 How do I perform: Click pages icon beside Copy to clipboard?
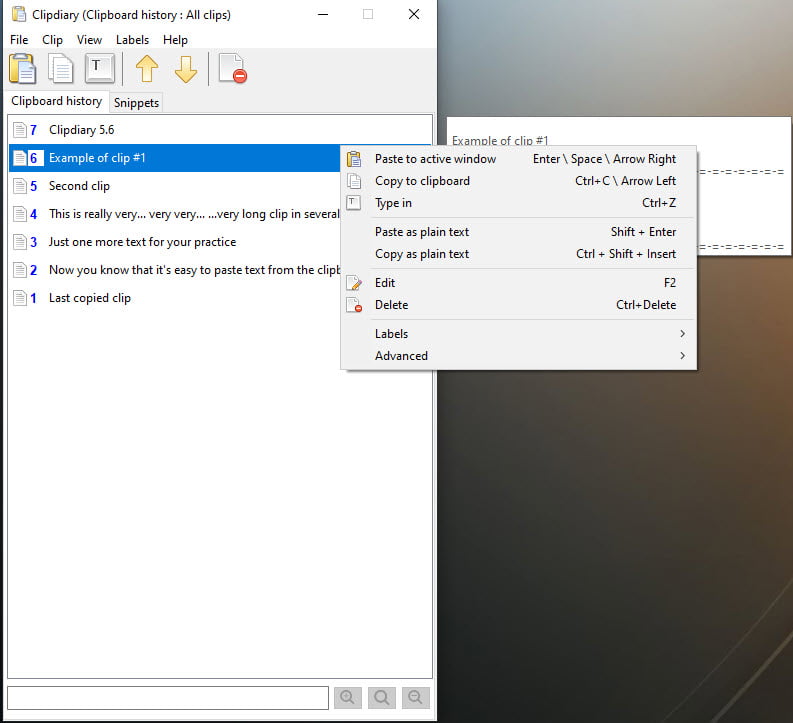[354, 181]
